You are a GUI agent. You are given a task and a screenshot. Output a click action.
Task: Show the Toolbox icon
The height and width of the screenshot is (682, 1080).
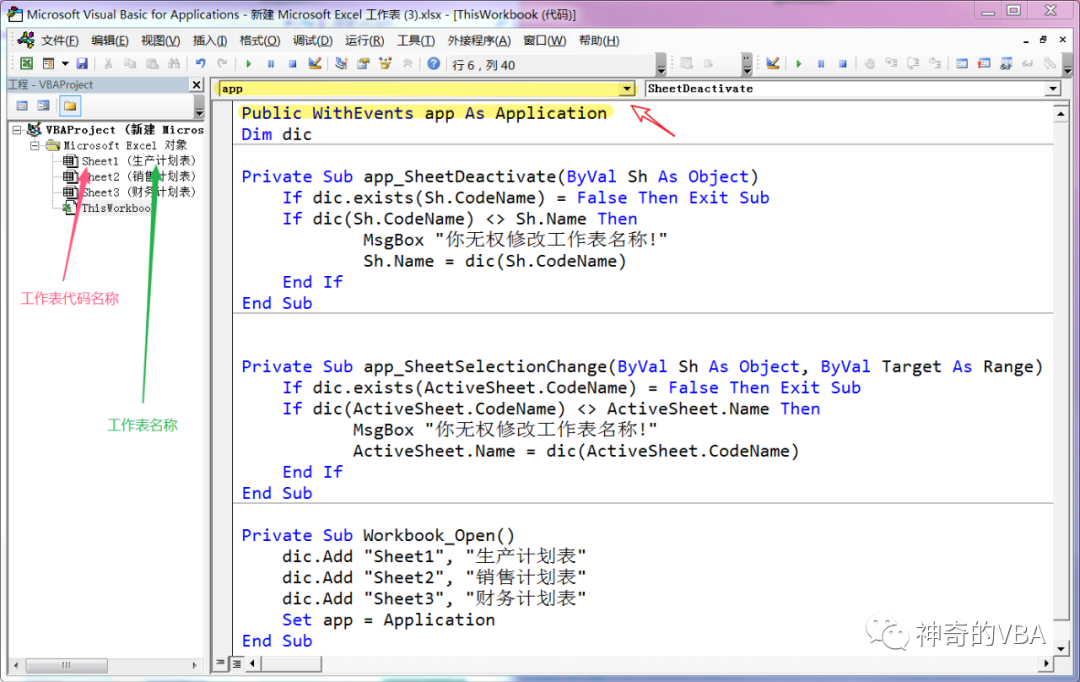(x=407, y=64)
